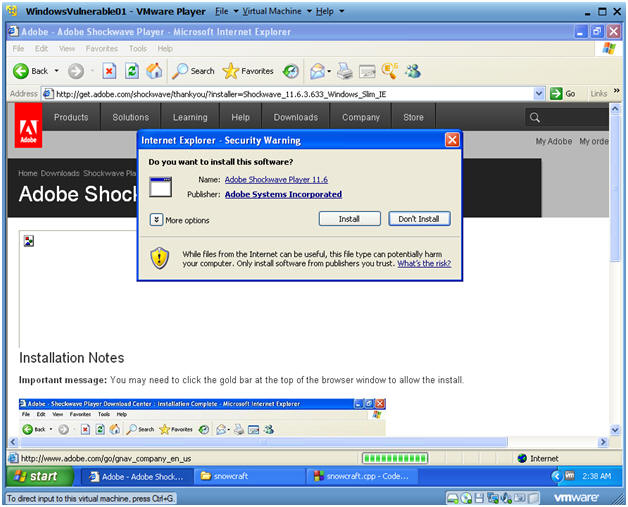Open the address bar dropdown arrow

tap(539, 94)
